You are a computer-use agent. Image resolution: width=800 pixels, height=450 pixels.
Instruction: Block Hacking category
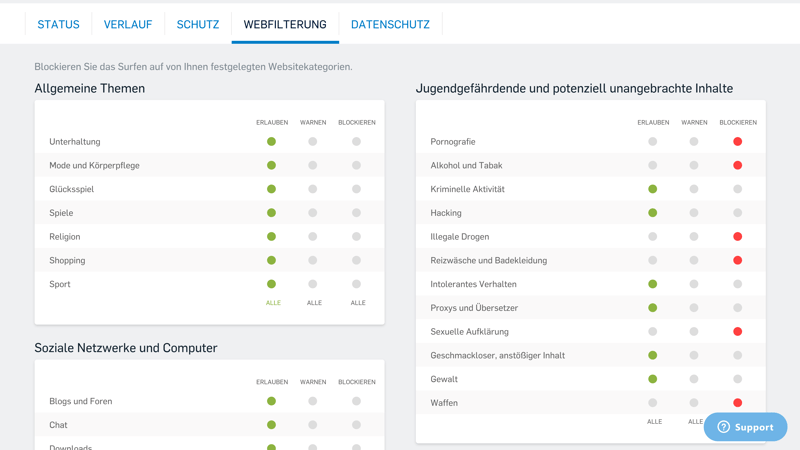(737, 213)
